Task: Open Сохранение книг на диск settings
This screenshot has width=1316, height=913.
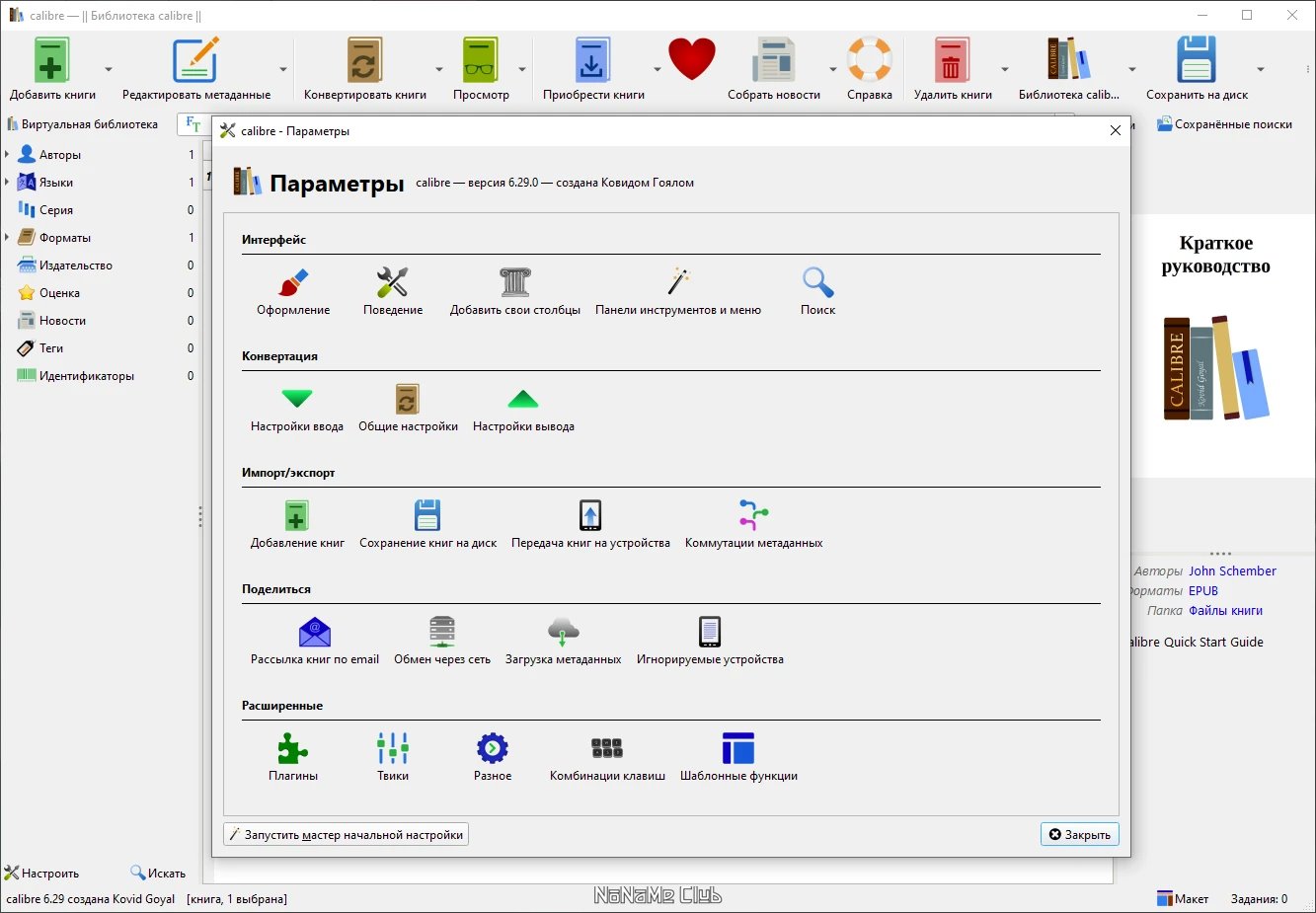Action: point(427,525)
